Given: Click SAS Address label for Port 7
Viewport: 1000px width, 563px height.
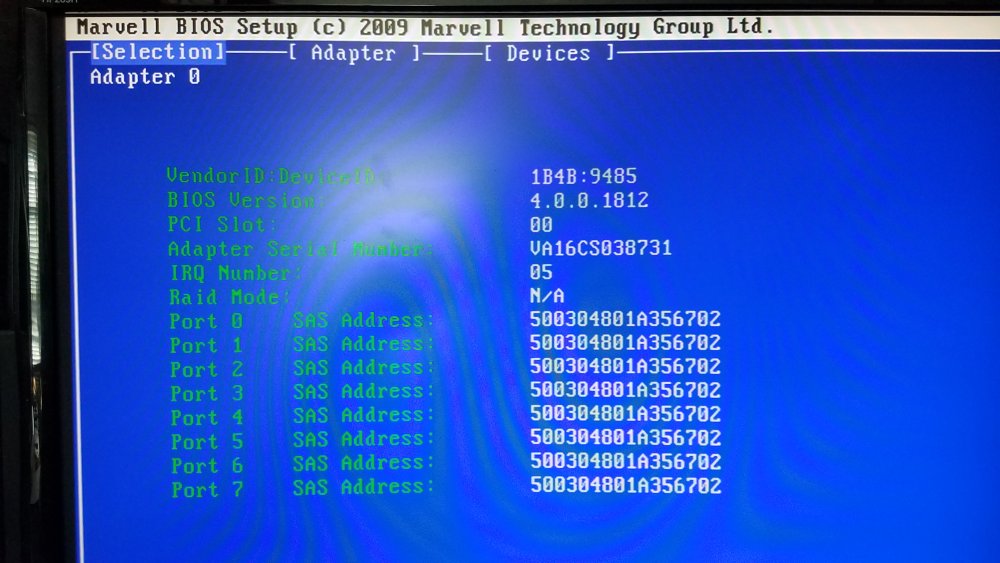Looking at the screenshot, I should pos(364,487).
